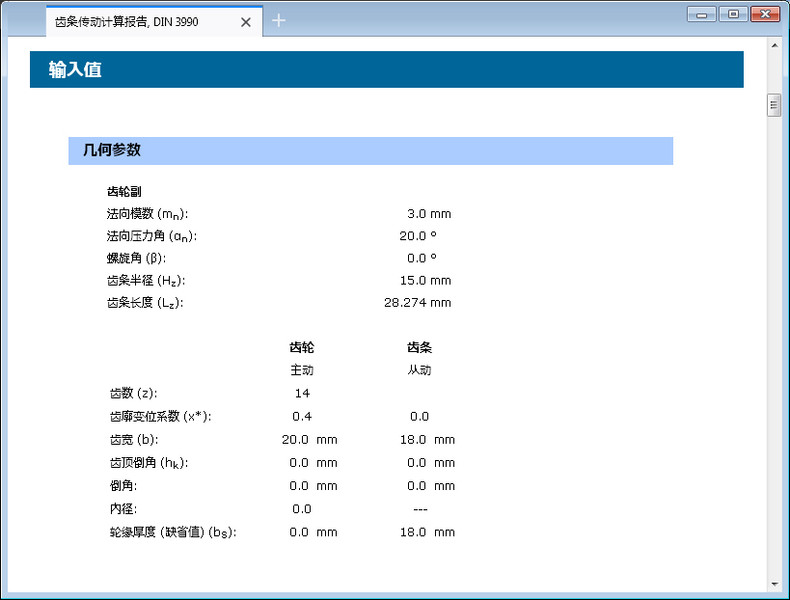This screenshot has height=600, width=790.
Task: Minimize the report window
Action: pos(702,14)
